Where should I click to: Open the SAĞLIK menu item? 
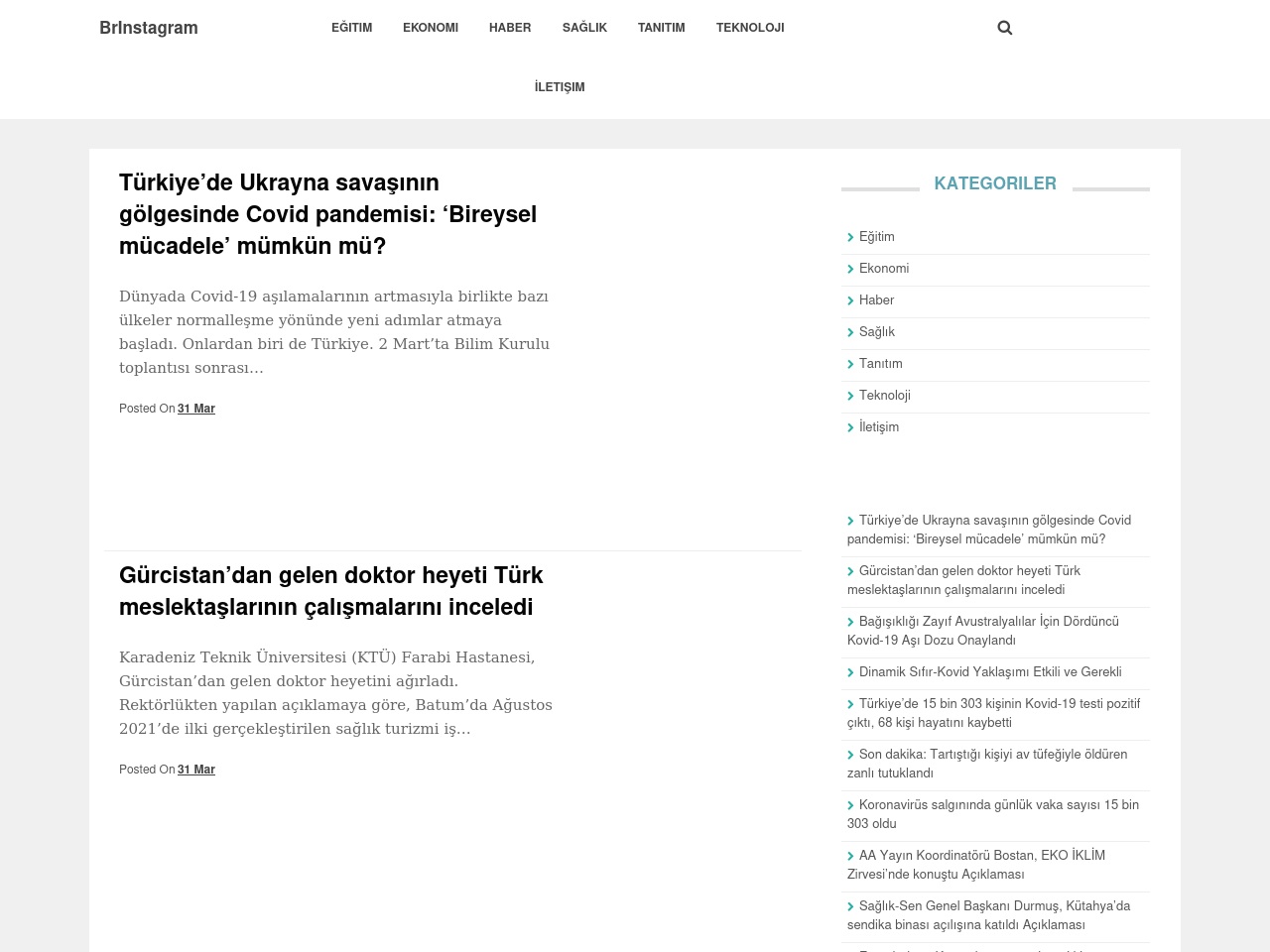tap(584, 28)
